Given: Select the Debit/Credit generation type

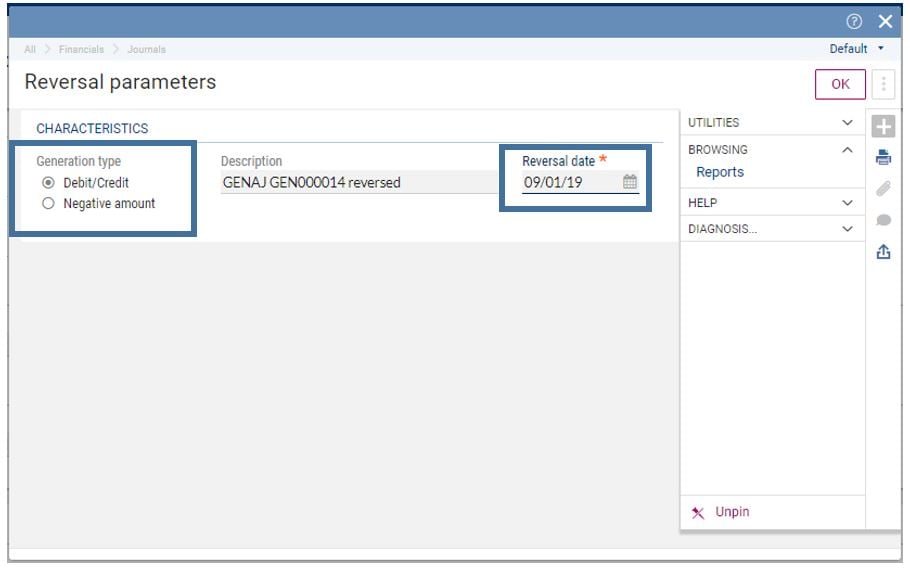Looking at the screenshot, I should [48, 183].
